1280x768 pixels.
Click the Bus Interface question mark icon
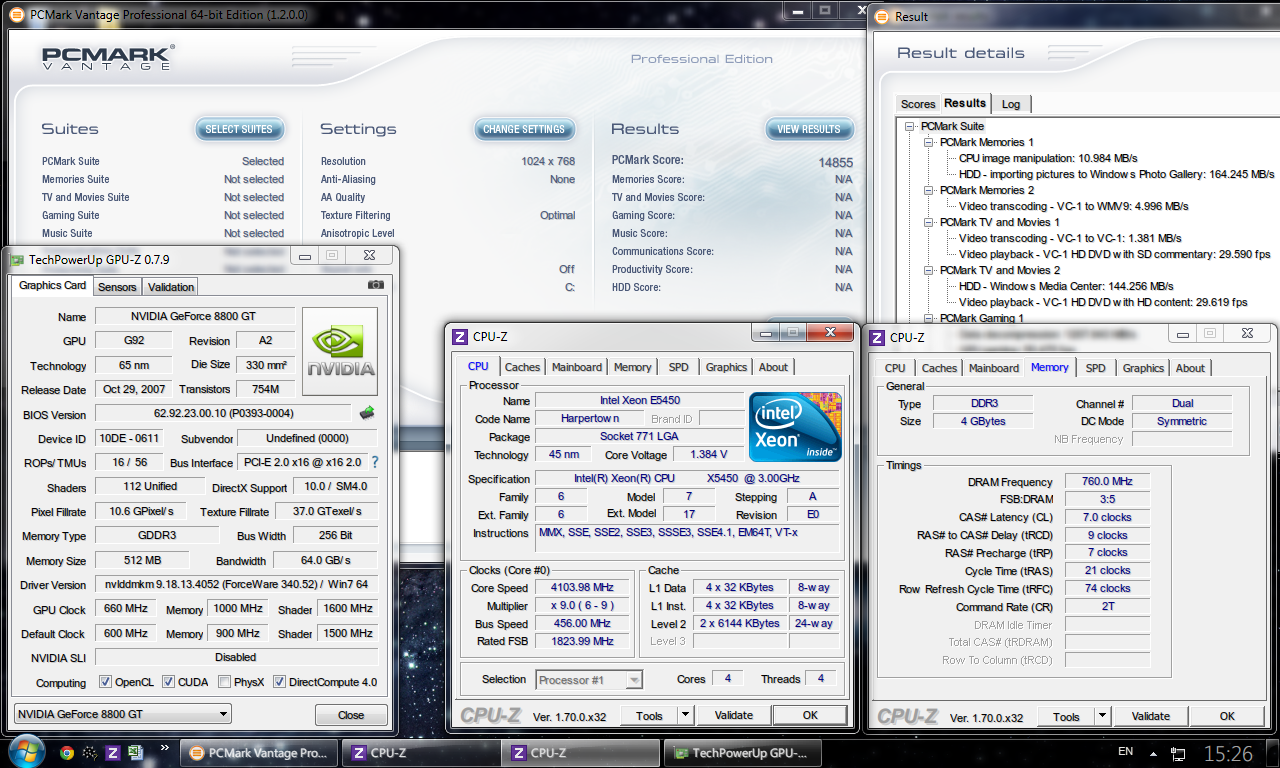(375, 462)
